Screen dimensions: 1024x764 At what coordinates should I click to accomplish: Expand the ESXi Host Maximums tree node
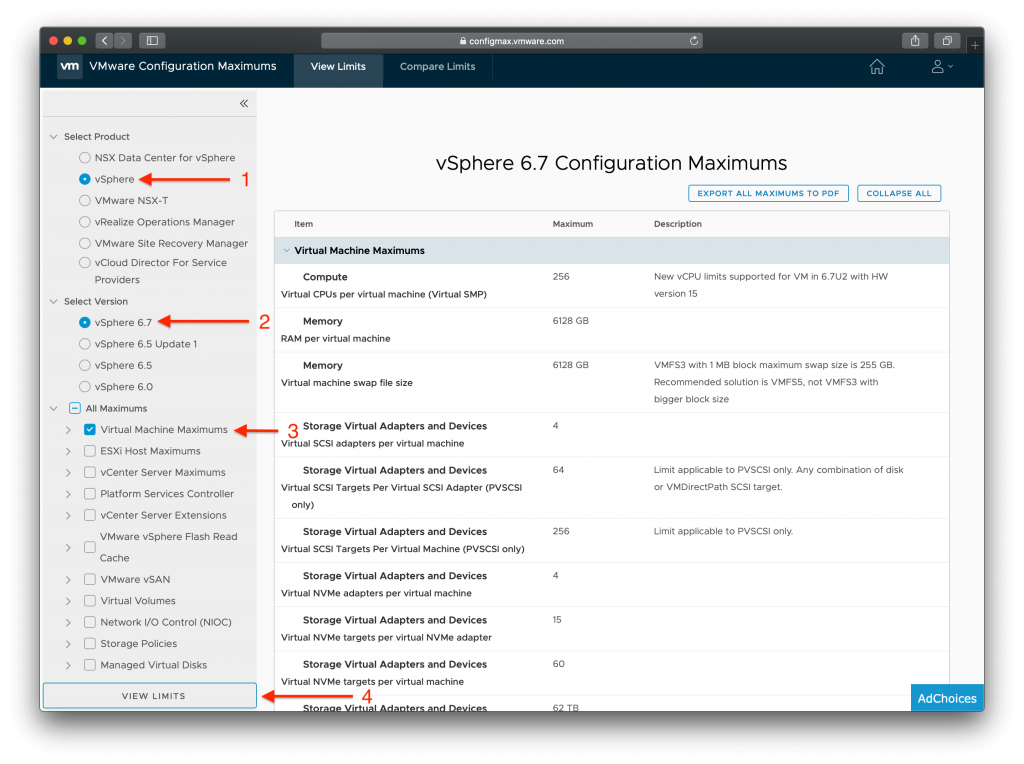68,451
